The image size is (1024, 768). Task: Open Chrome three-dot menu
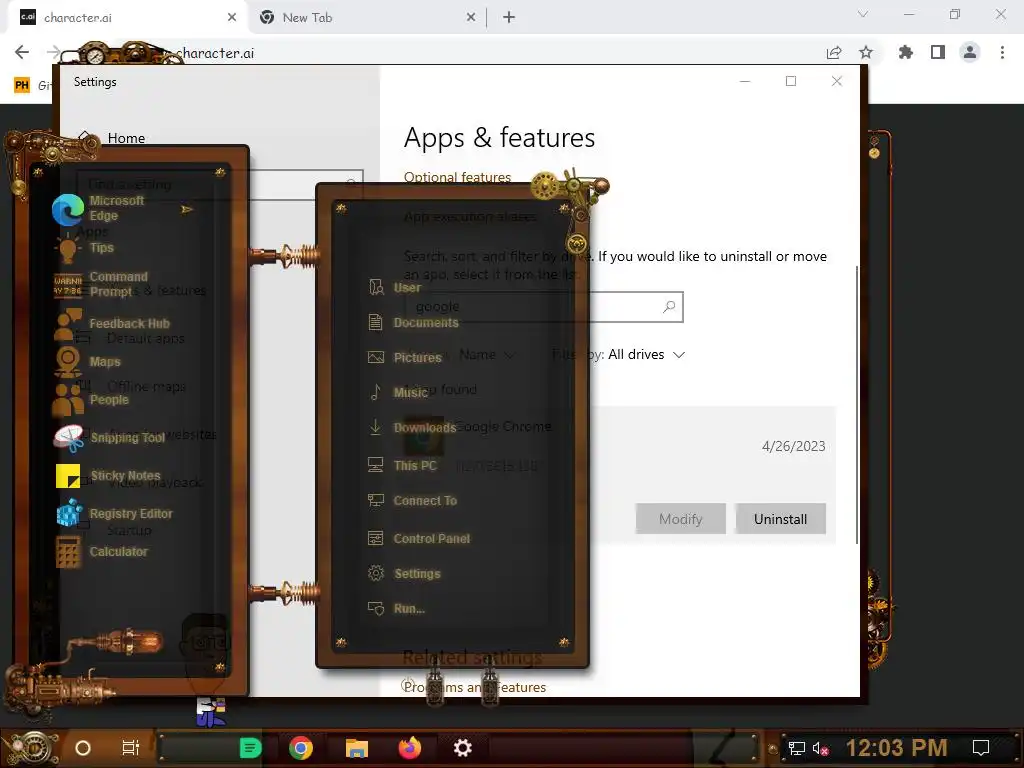click(x=1002, y=52)
